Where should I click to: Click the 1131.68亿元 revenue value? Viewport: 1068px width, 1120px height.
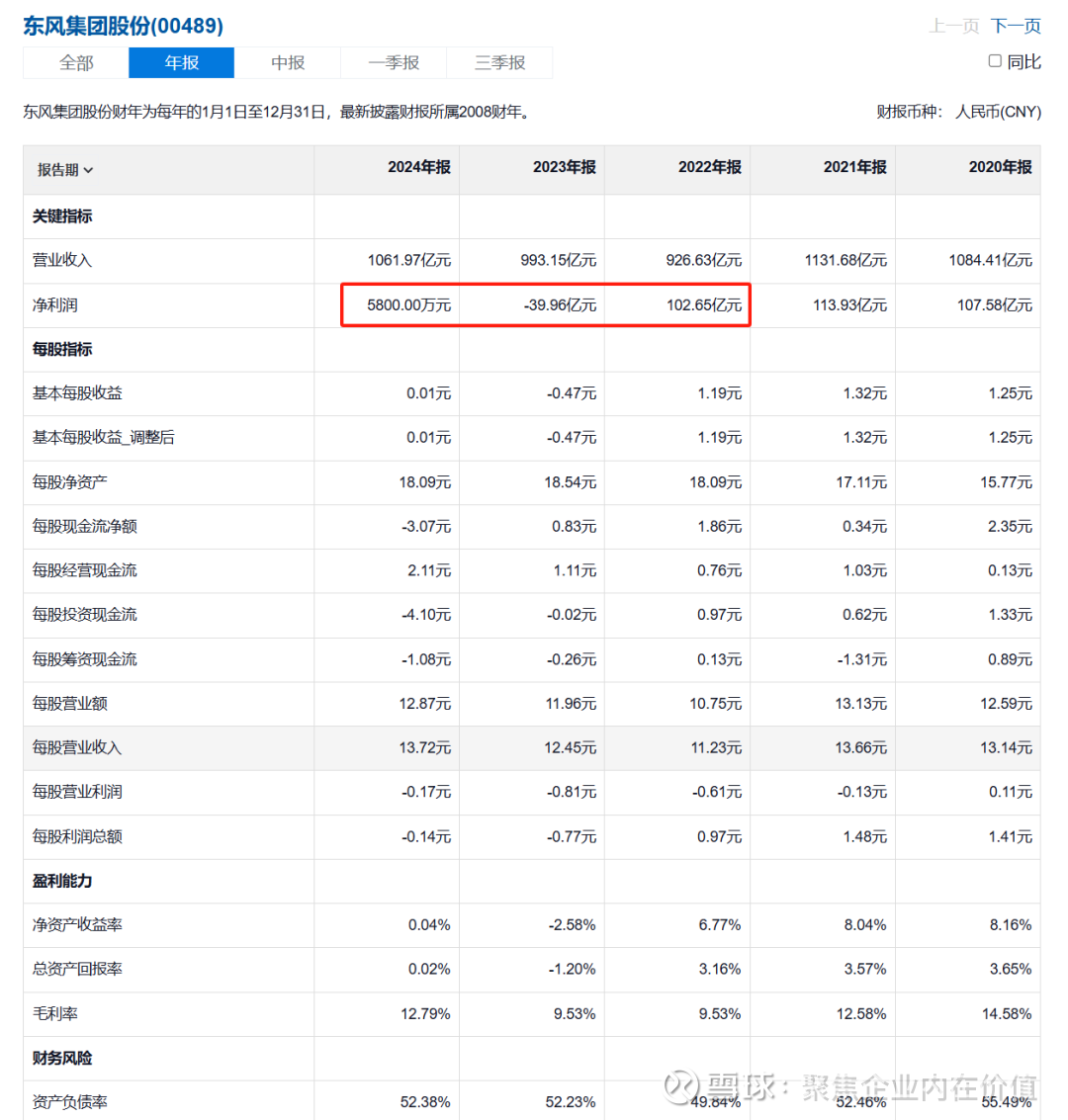[845, 260]
